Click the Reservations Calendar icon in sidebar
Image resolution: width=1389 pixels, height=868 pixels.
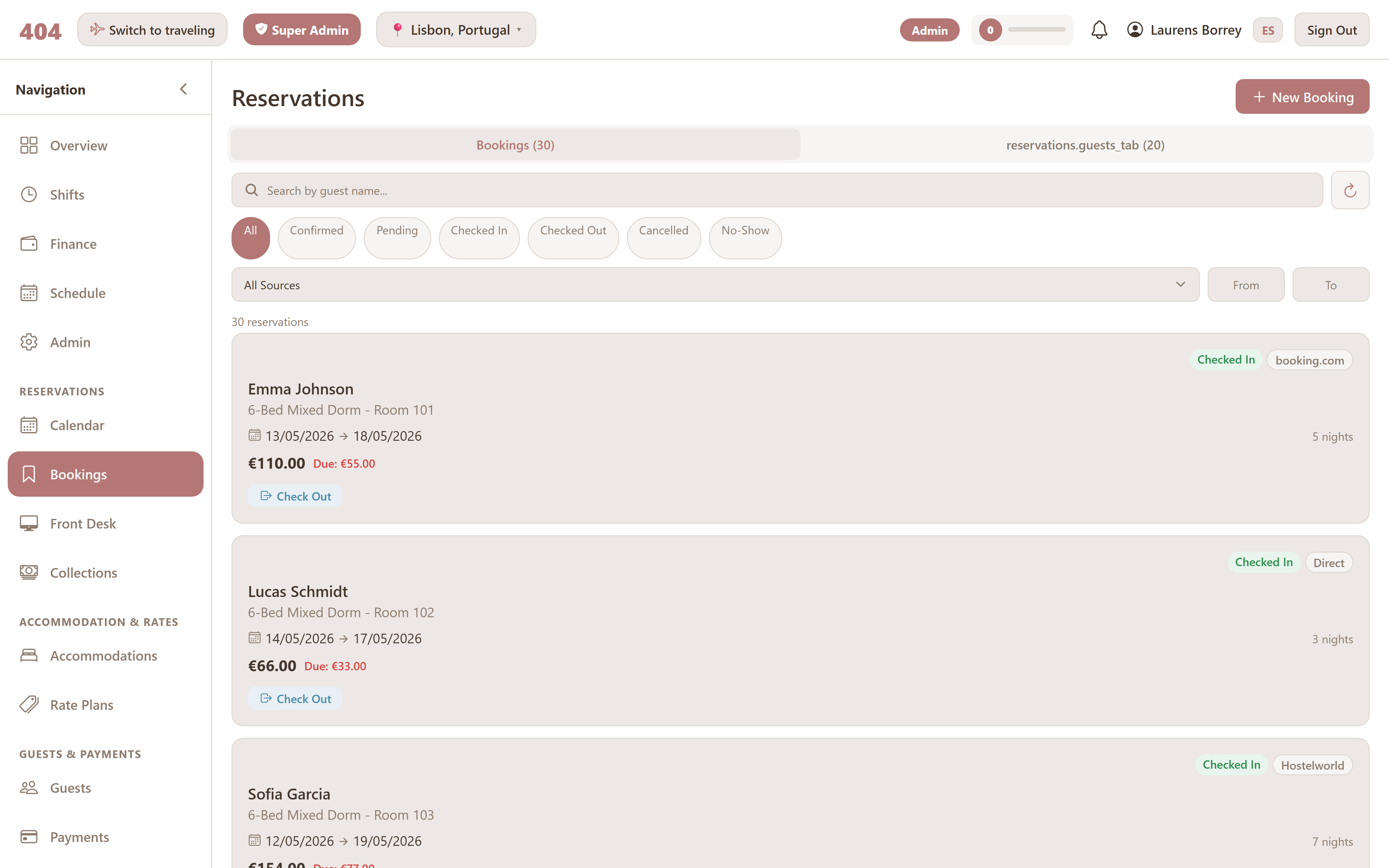click(29, 425)
